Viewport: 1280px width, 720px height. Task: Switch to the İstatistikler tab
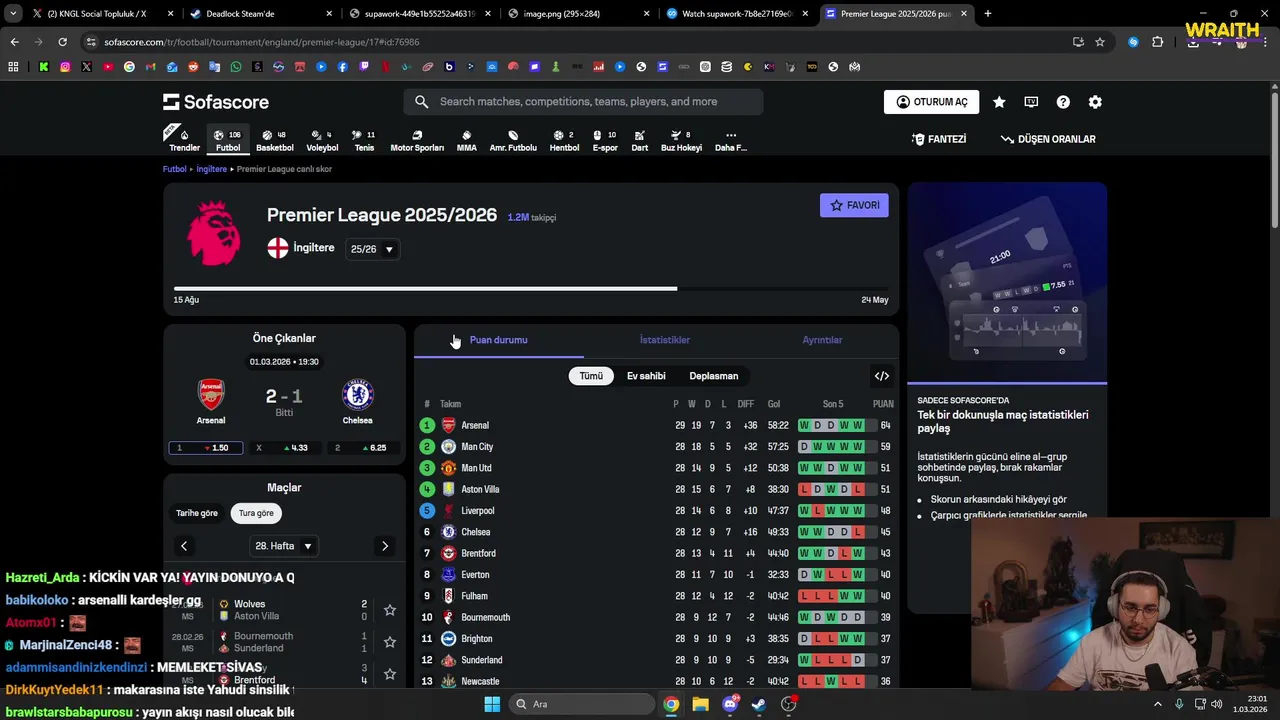[665, 340]
